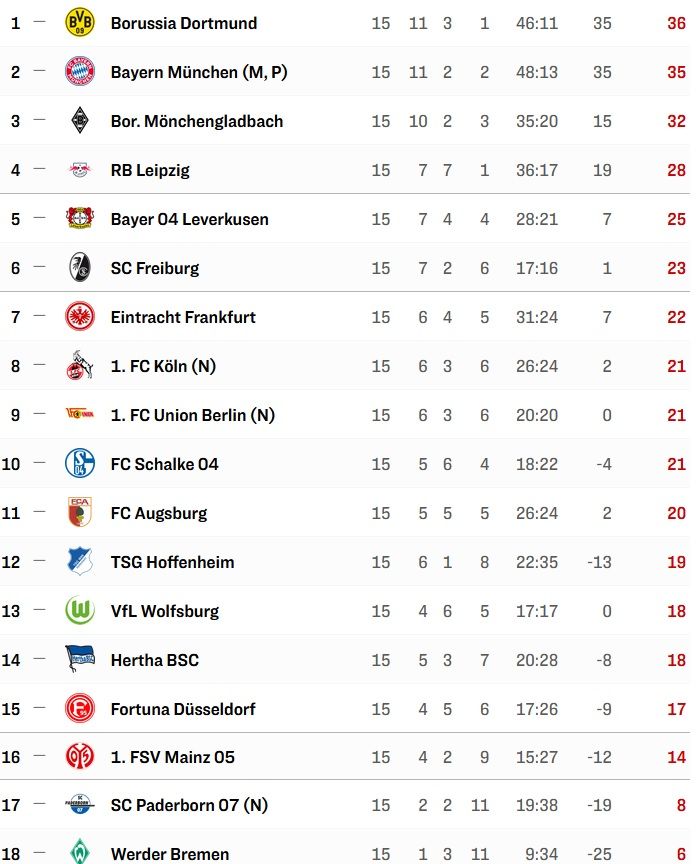The width and height of the screenshot is (696, 864).
Task: Click FC Augsburg's points value 20
Action: pos(676,513)
